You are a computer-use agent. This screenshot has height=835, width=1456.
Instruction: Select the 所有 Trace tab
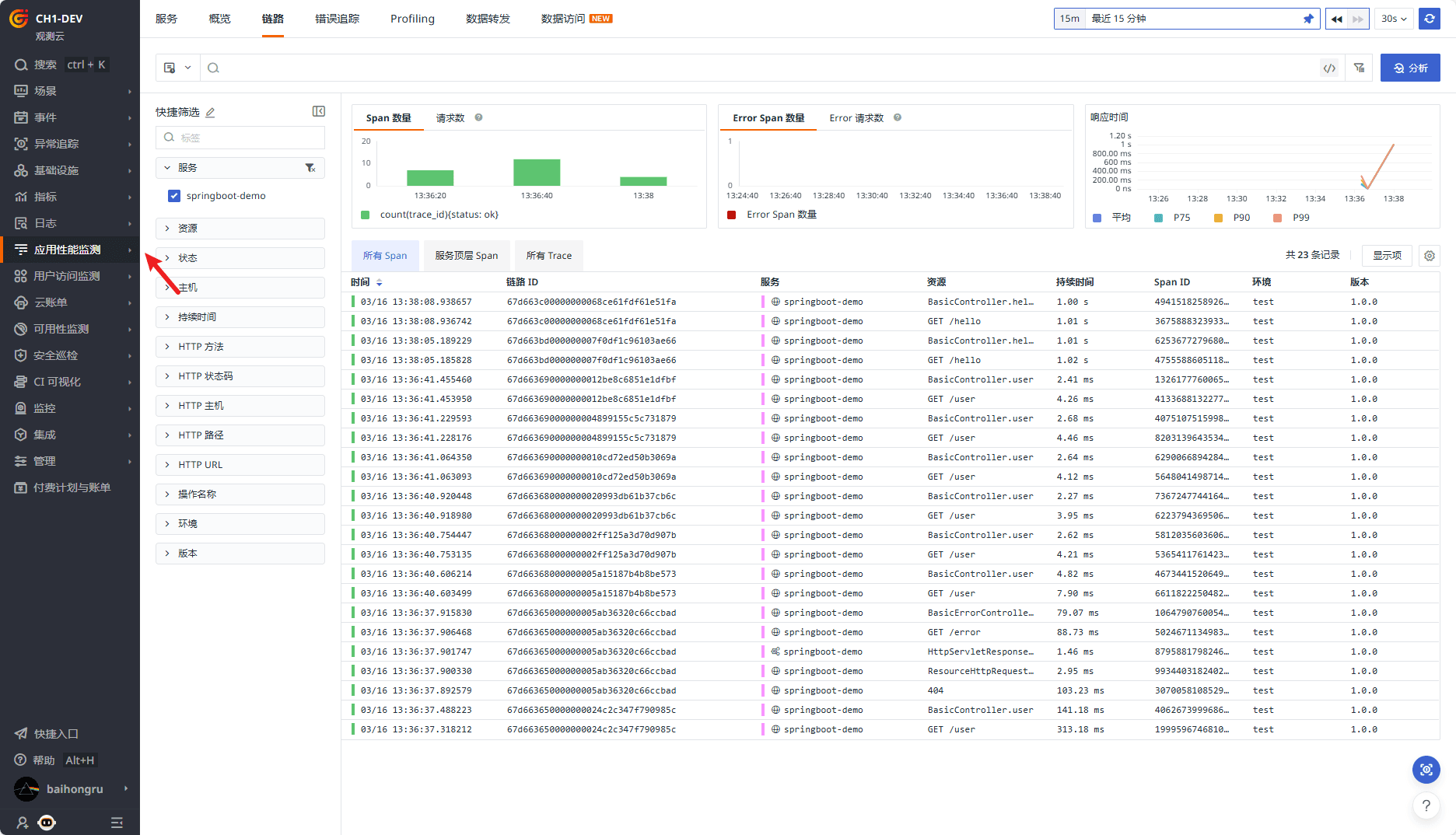click(x=548, y=256)
